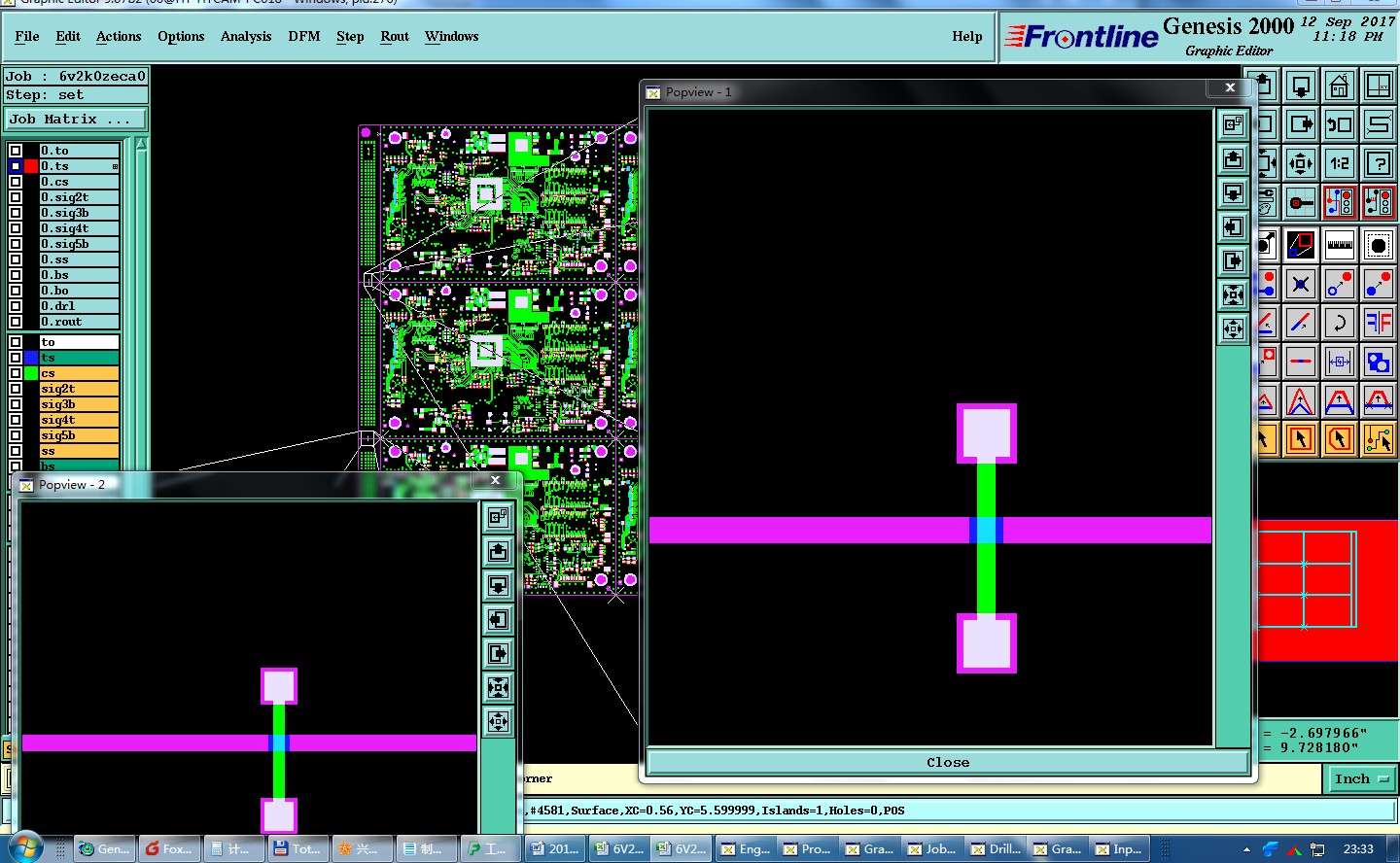
Task: Click Popview-1 pan up icon
Action: (x=1233, y=159)
